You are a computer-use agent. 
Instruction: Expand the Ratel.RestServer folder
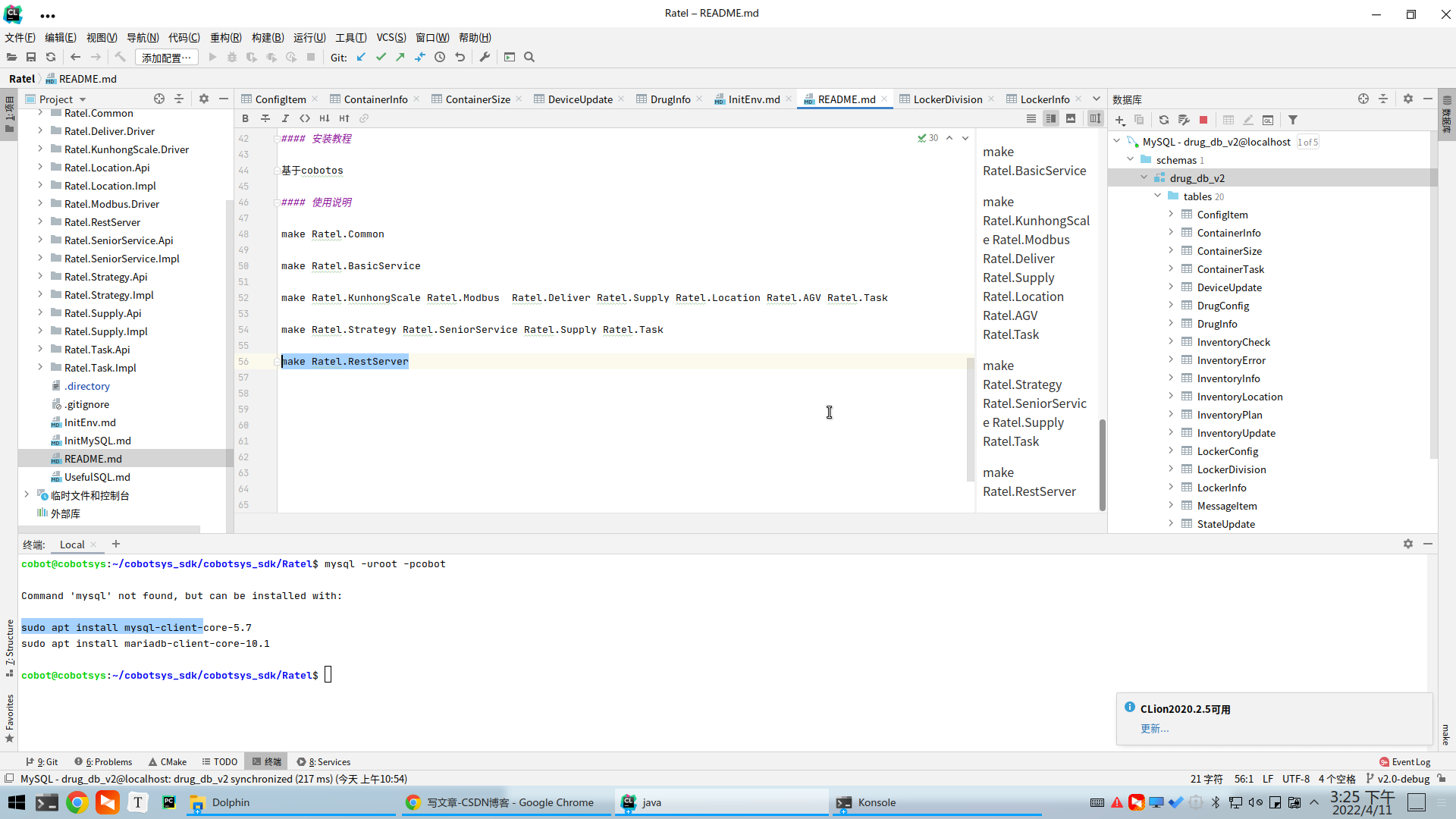click(x=40, y=222)
